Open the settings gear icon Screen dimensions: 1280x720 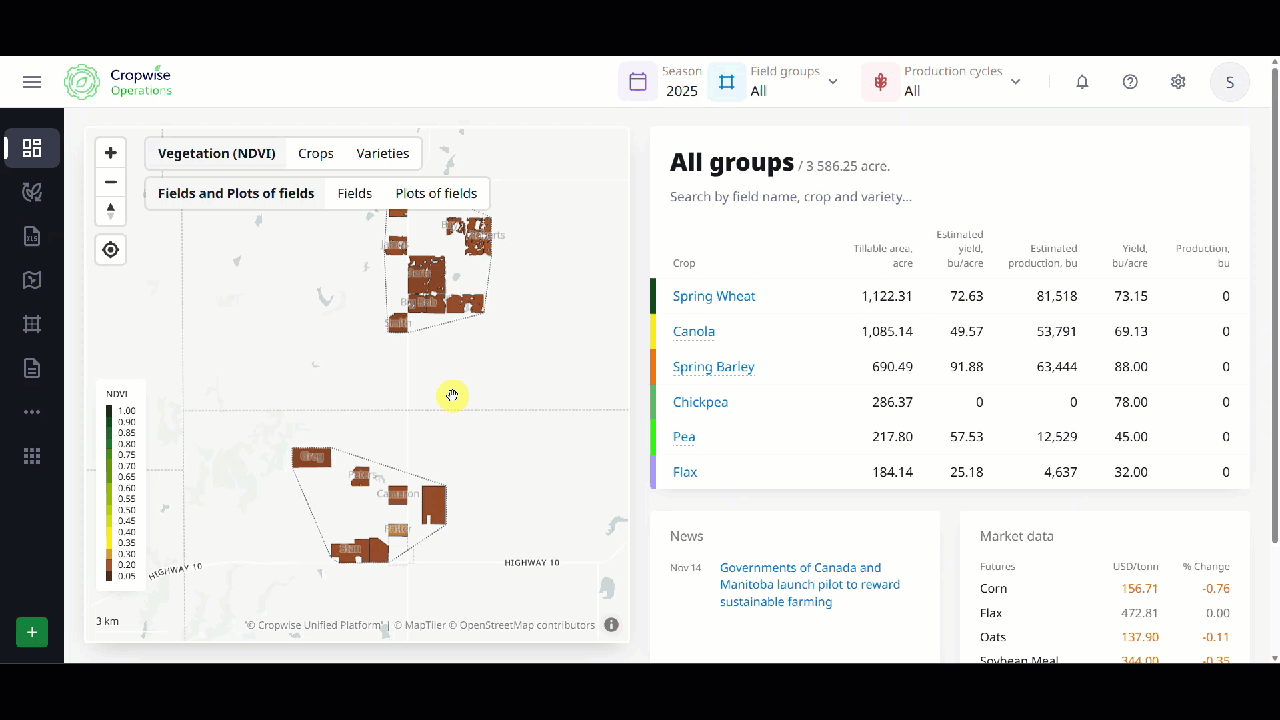pos(1178,82)
